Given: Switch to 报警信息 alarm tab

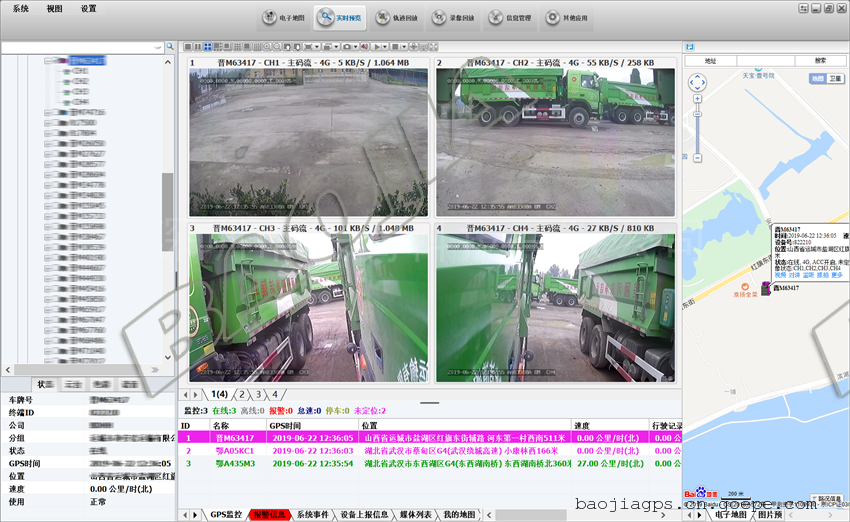Looking at the screenshot, I should click(x=269, y=514).
